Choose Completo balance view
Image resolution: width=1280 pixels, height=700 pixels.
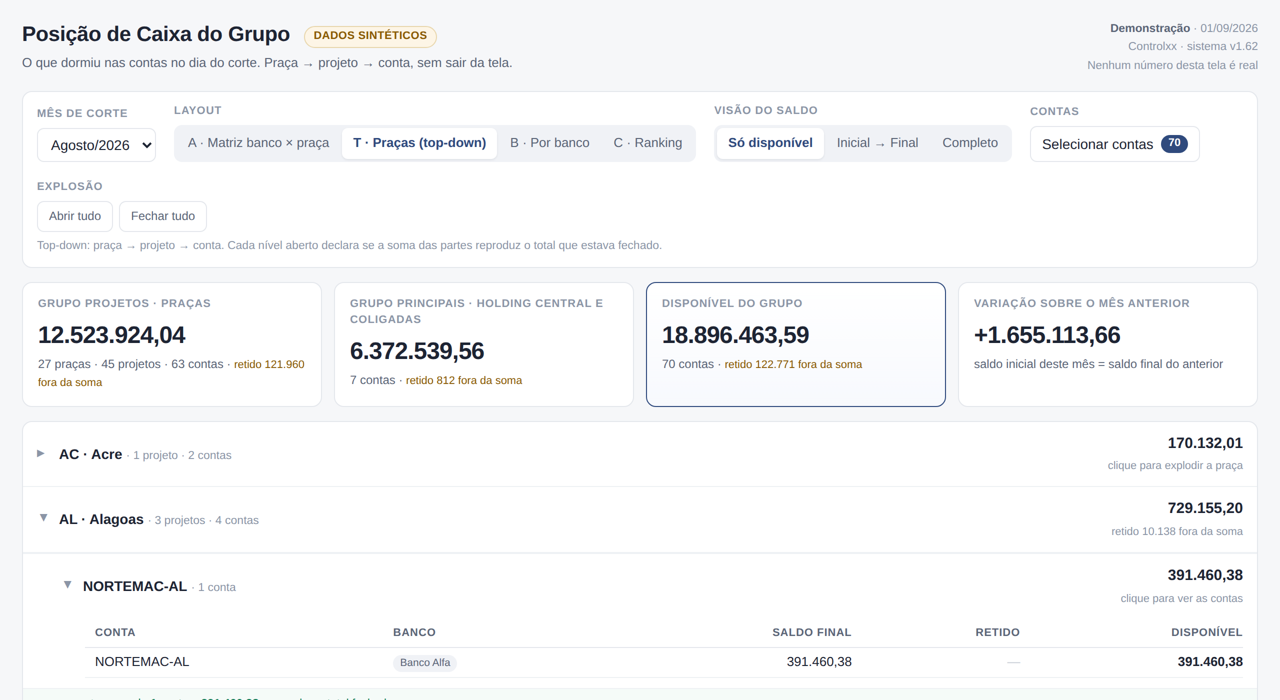(x=970, y=143)
